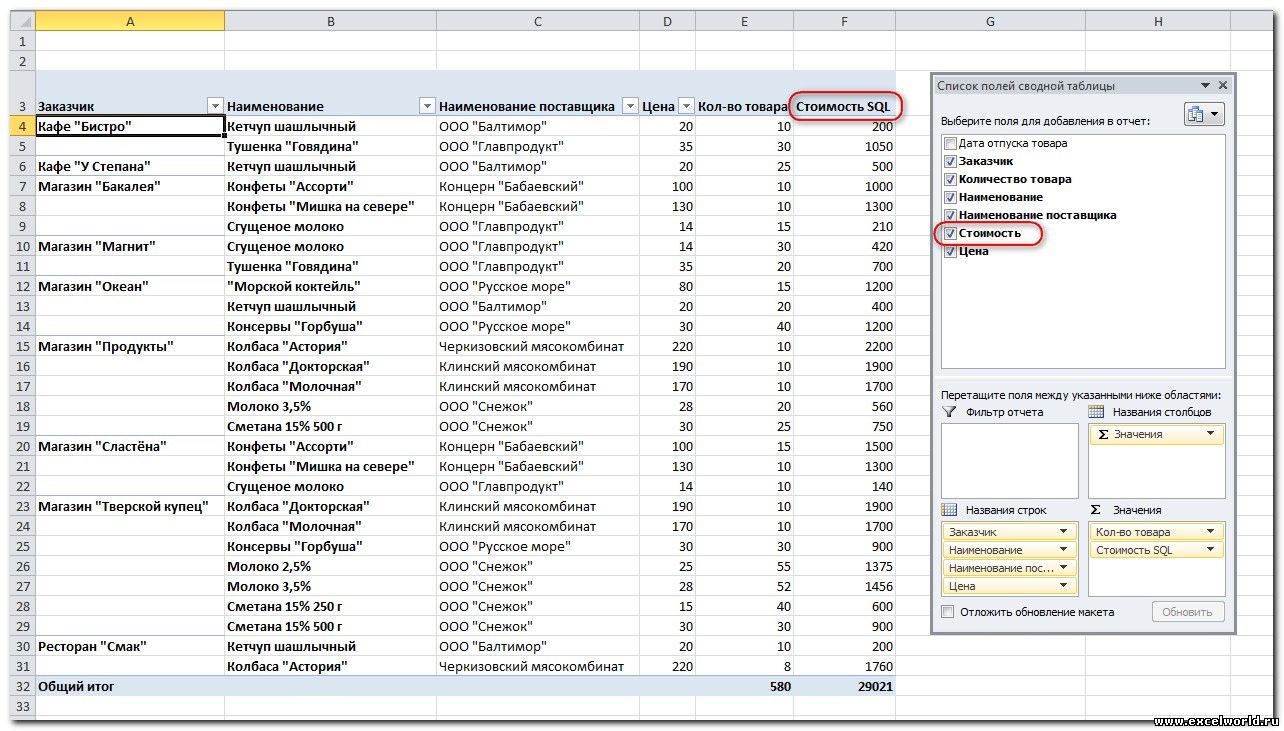
Task: Open dropdown of 'Значения' item in column labels
Action: 1211,434
